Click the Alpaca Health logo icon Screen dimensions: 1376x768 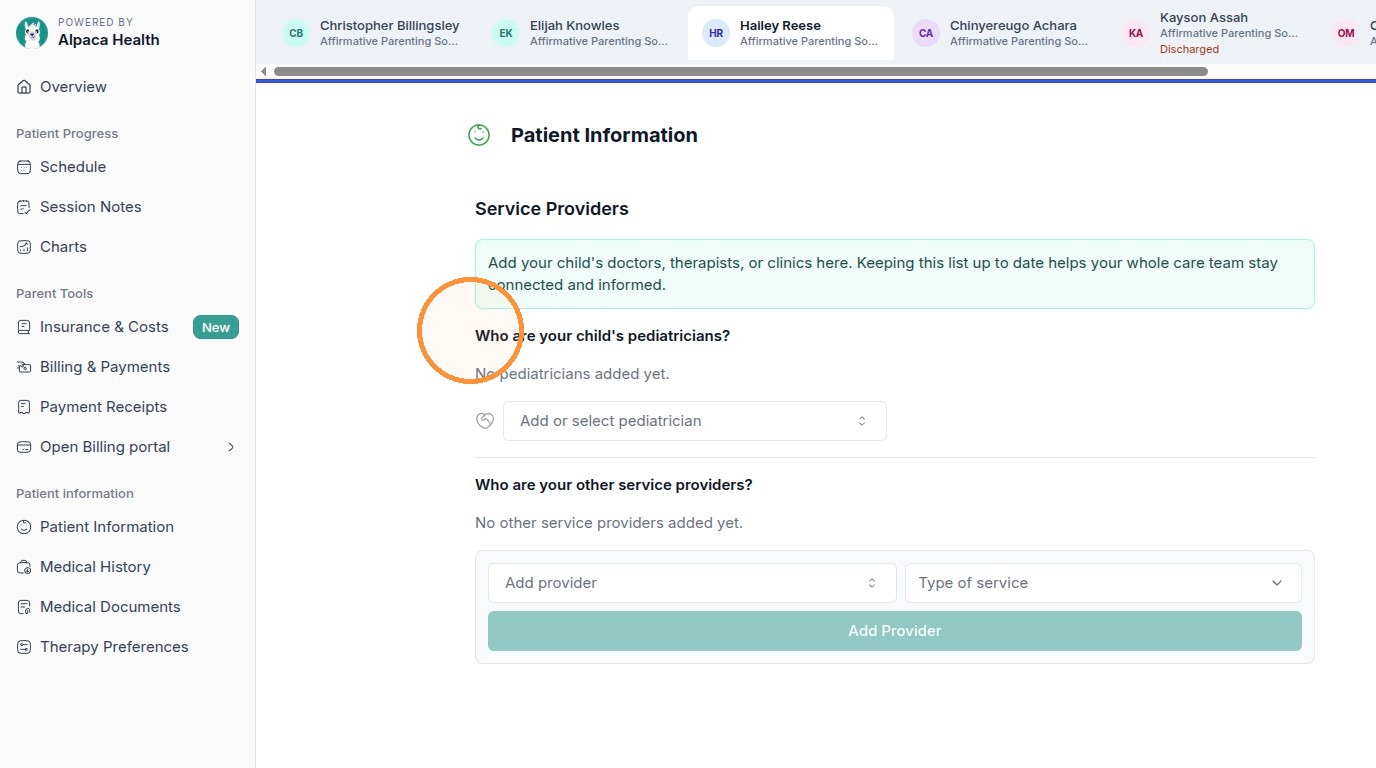(32, 32)
